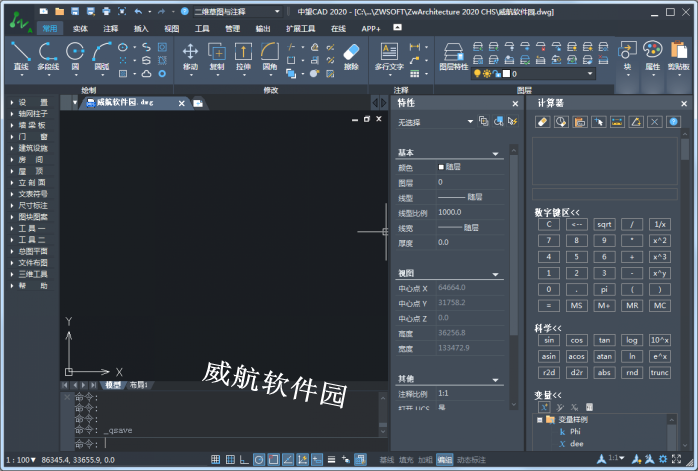The width and height of the screenshot is (698, 471).
Task: Toggle object snap in status bar
Action: (x=273, y=459)
